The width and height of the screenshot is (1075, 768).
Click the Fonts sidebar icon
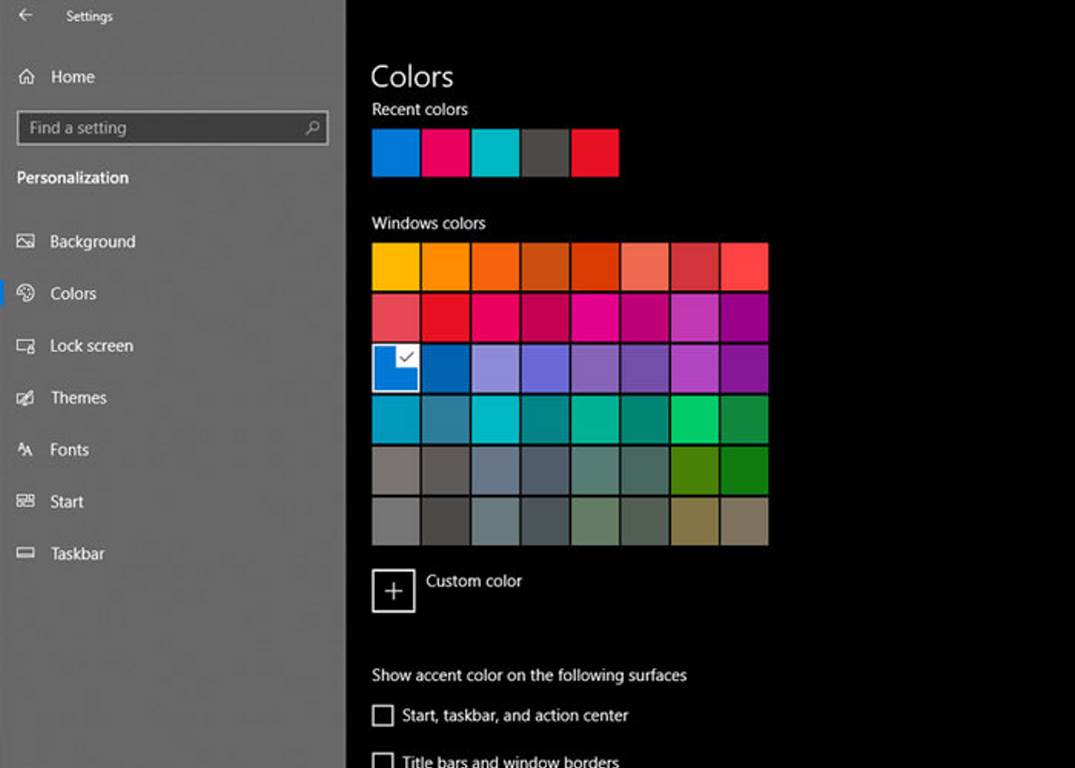click(27, 450)
